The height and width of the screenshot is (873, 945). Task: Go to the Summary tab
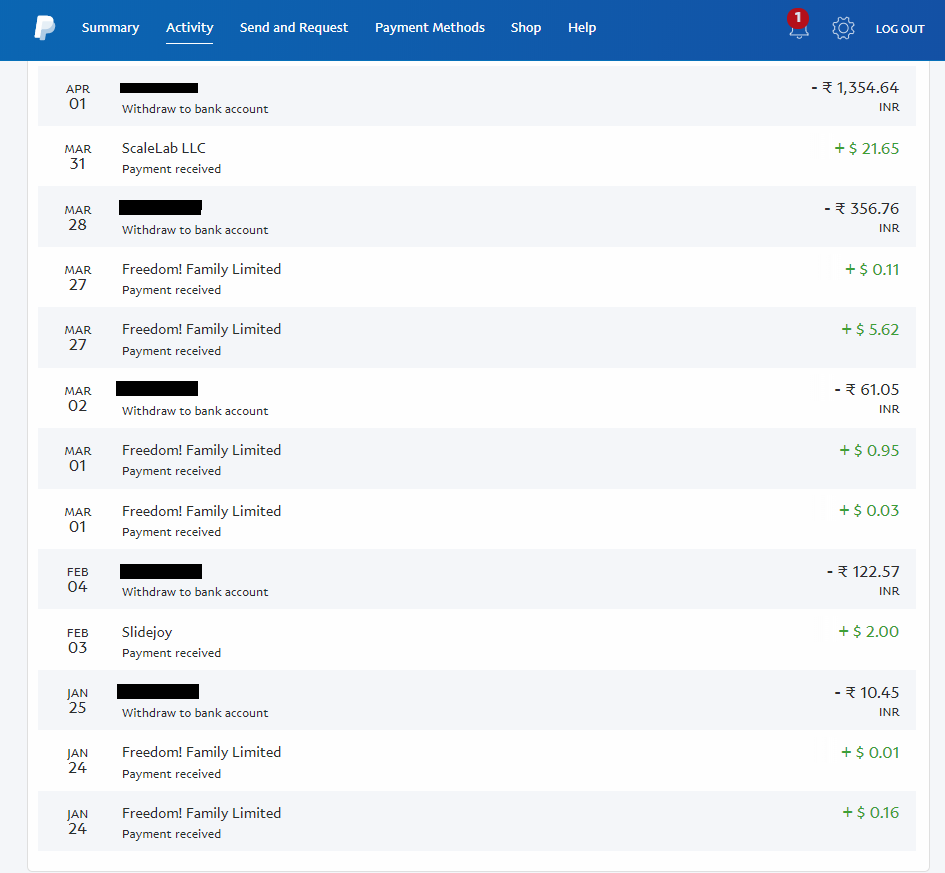pos(110,28)
